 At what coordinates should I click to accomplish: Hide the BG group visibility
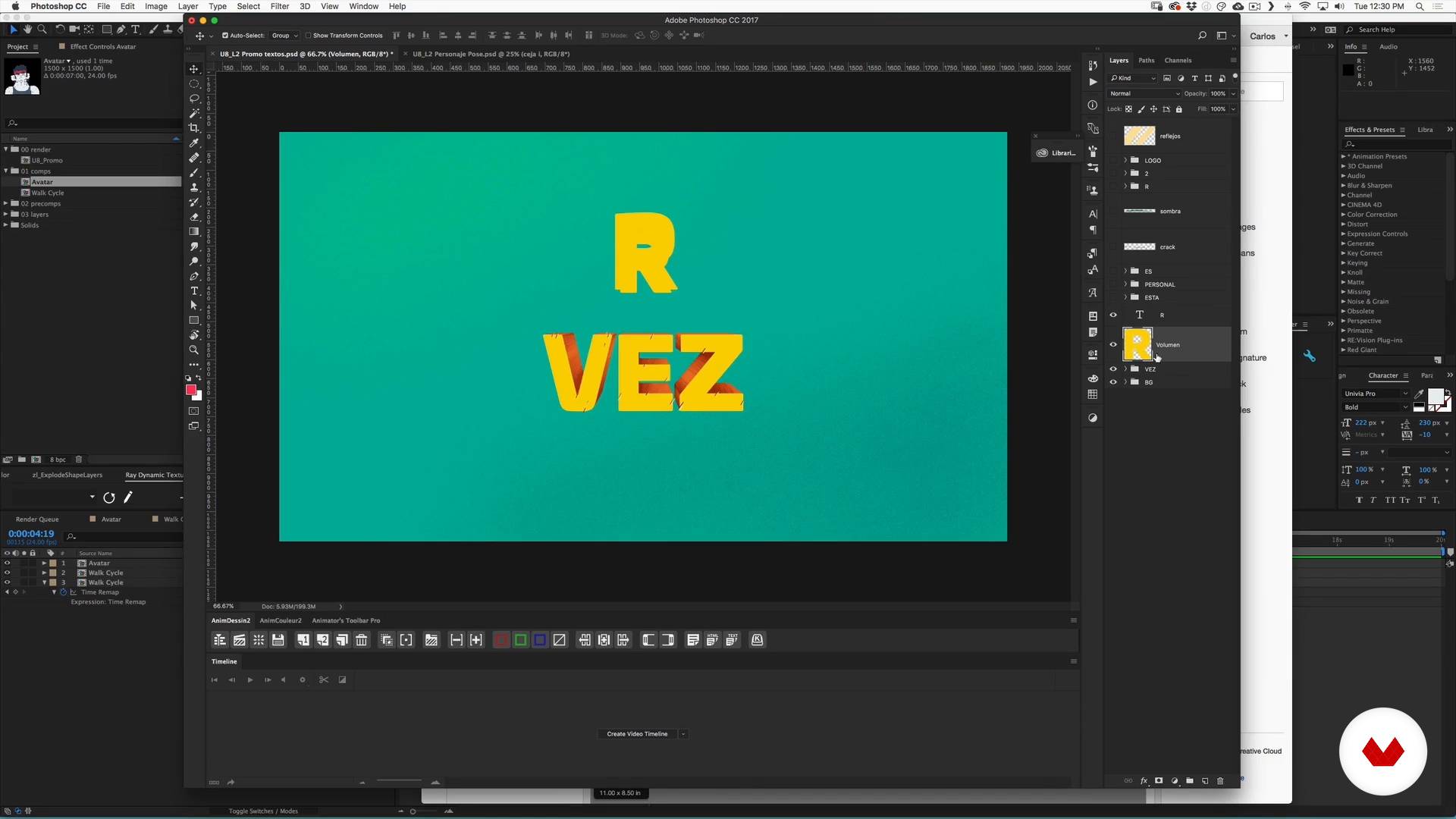(1113, 382)
